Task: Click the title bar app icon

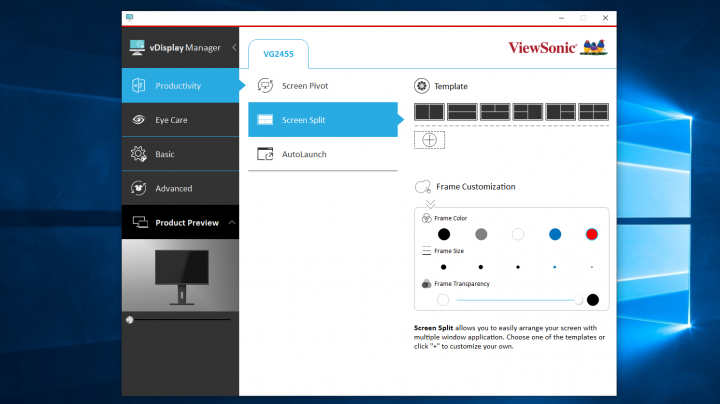Action: point(129,17)
